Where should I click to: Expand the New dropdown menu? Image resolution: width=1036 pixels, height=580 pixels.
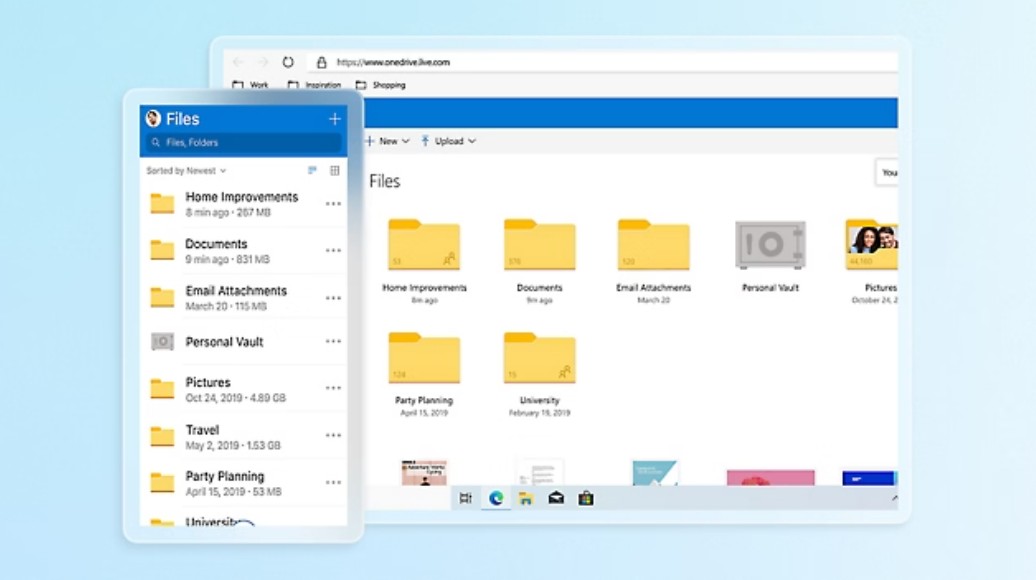pos(388,141)
